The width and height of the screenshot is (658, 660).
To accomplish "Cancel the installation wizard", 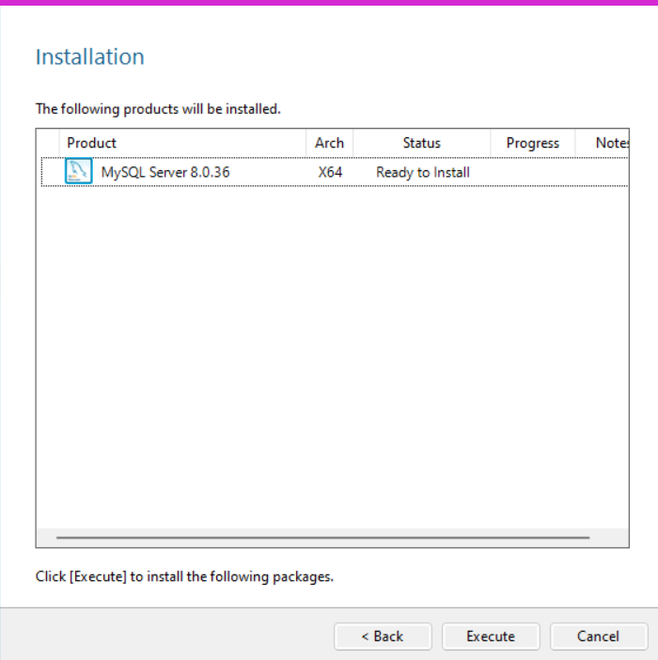I will 599,636.
